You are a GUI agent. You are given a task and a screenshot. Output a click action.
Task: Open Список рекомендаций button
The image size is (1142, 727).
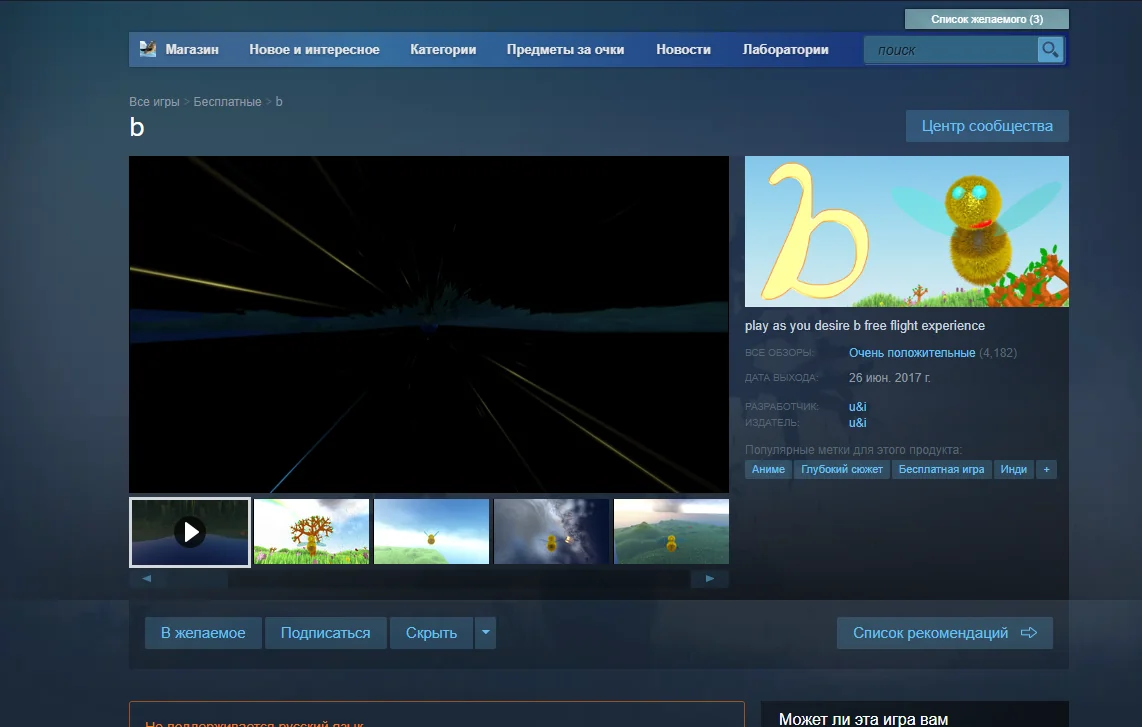point(945,632)
